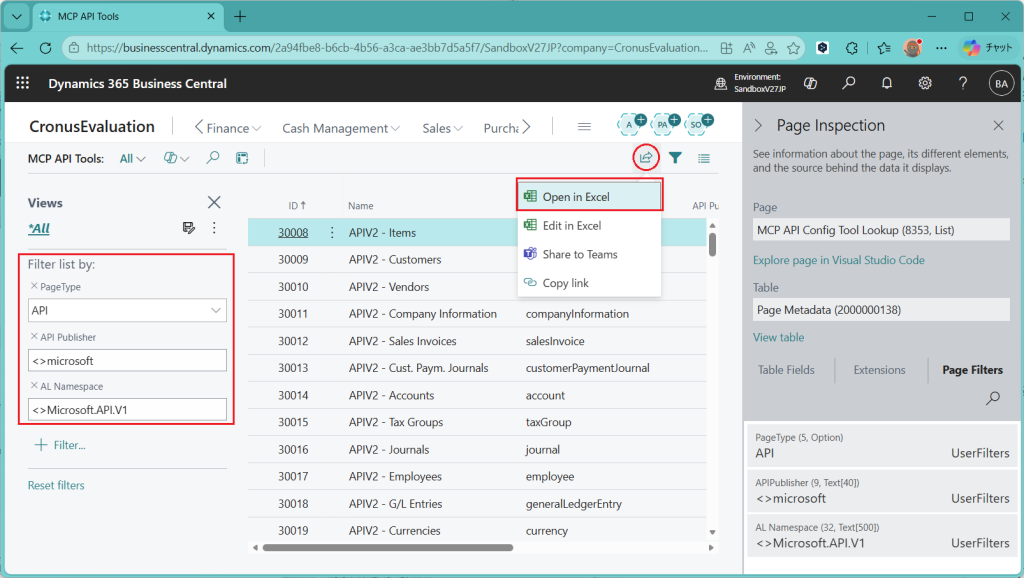Click the search magnifier beside MCP API Tools
The height and width of the screenshot is (578, 1024).
(x=213, y=158)
